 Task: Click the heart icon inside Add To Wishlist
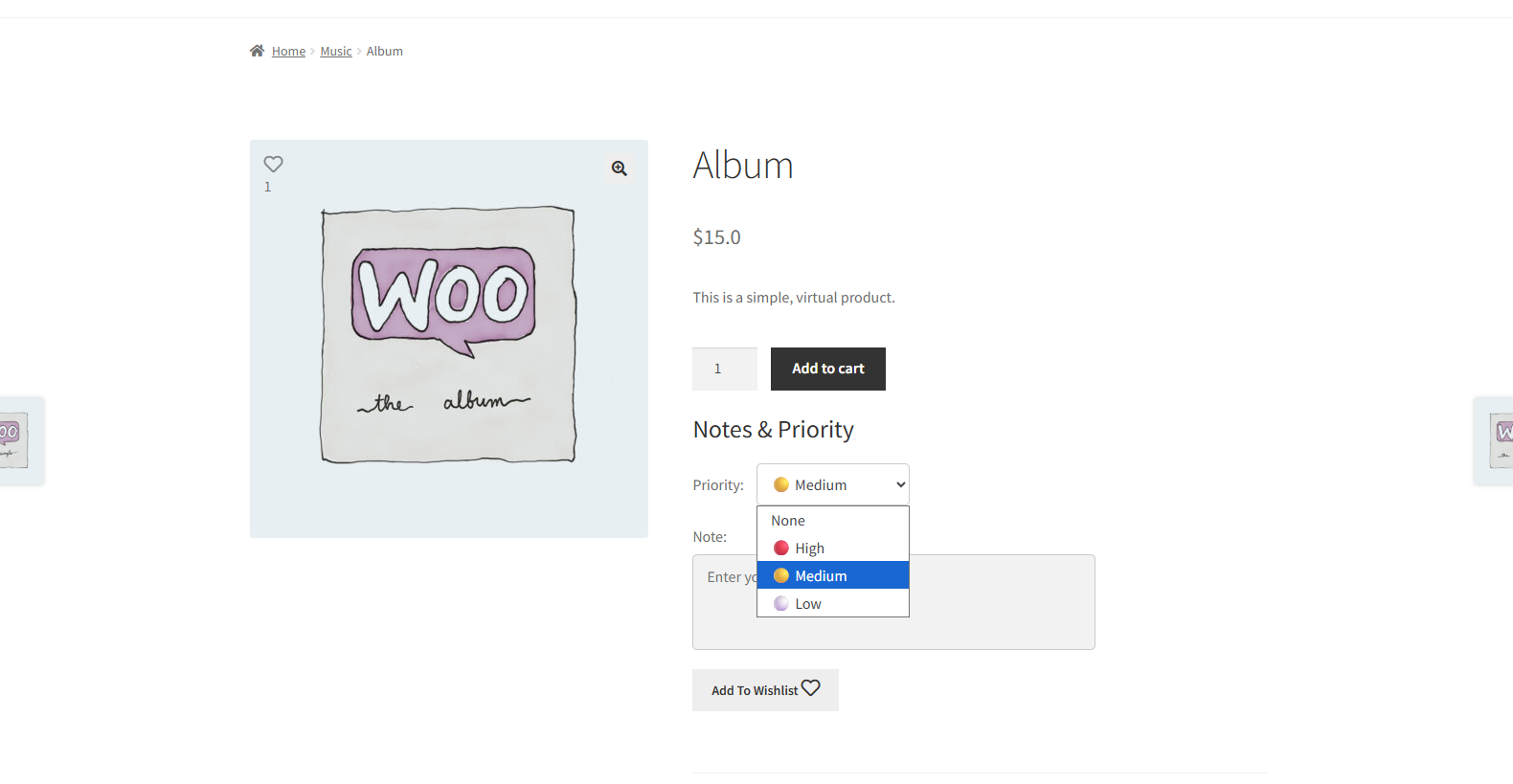[x=811, y=688]
